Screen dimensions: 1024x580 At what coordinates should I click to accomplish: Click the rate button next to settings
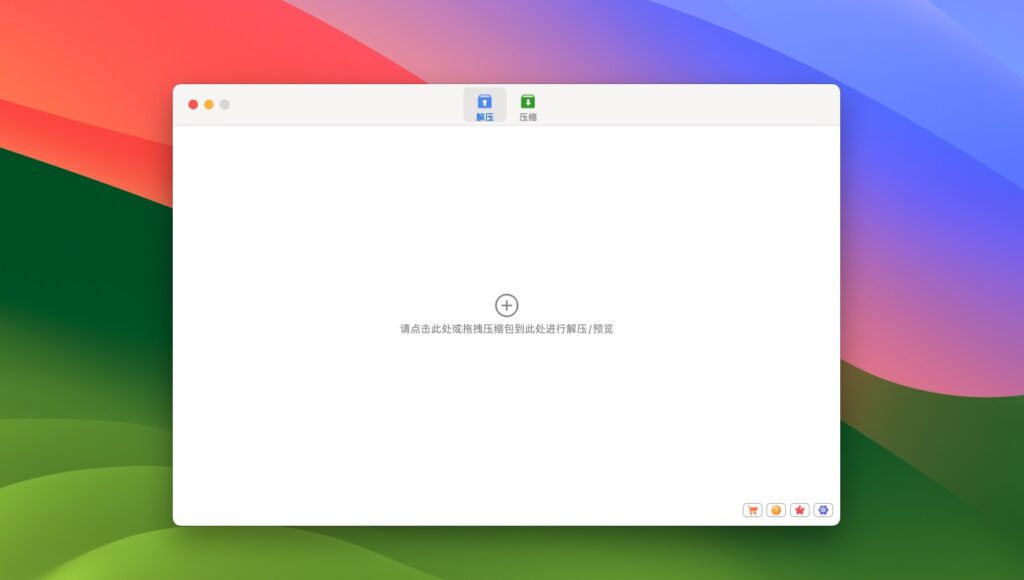pos(799,509)
